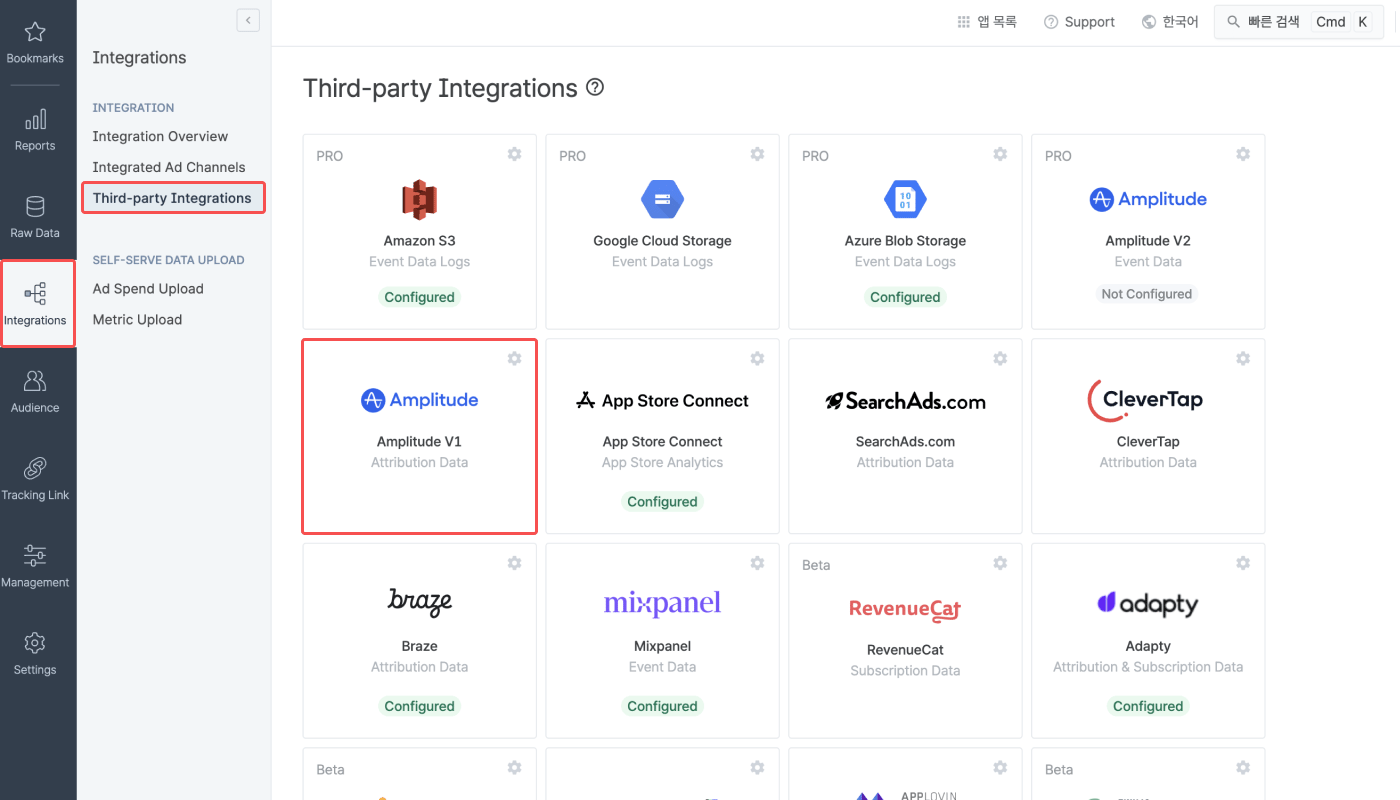Viewport: 1400px width, 800px height.
Task: Select Third-party Integrations menu item
Action: pos(173,198)
